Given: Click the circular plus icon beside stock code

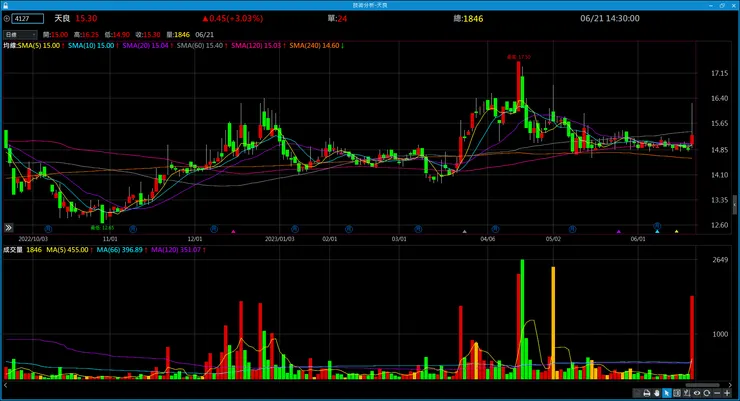Looking at the screenshot, I should (7, 18).
